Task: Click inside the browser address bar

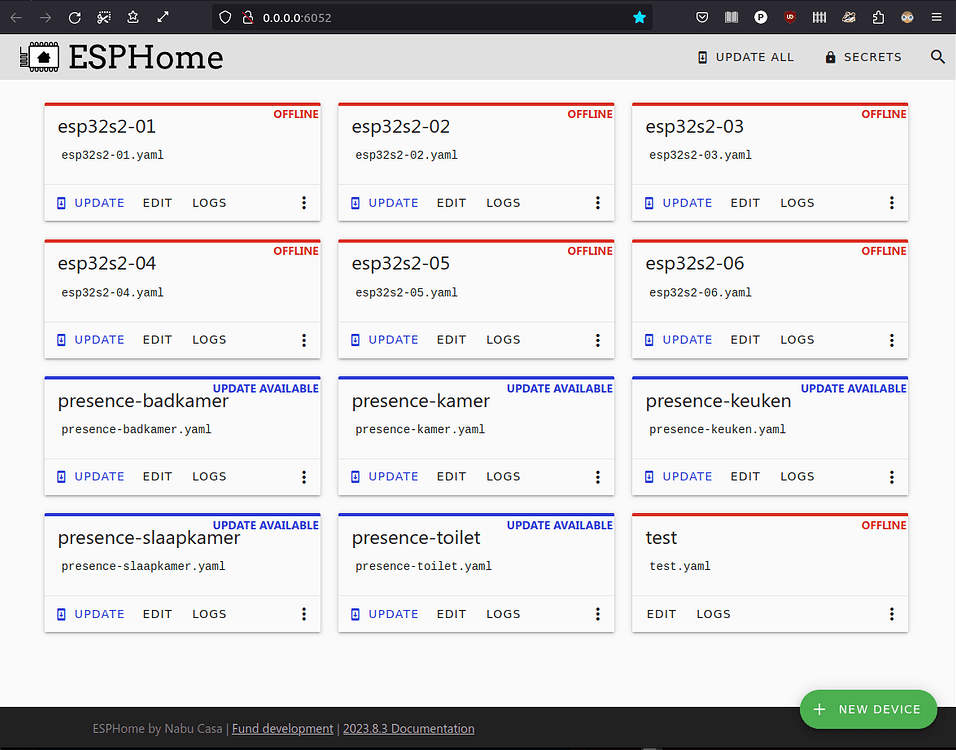Action: point(400,16)
